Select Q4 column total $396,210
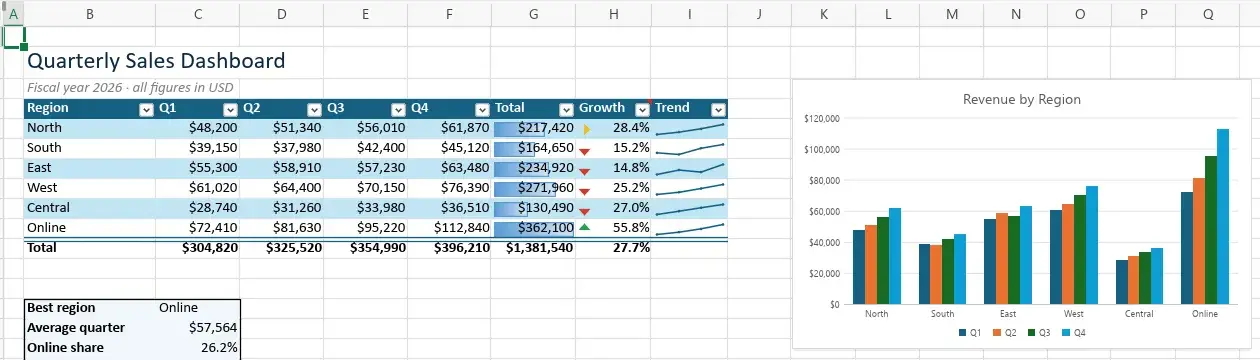 [x=450, y=247]
